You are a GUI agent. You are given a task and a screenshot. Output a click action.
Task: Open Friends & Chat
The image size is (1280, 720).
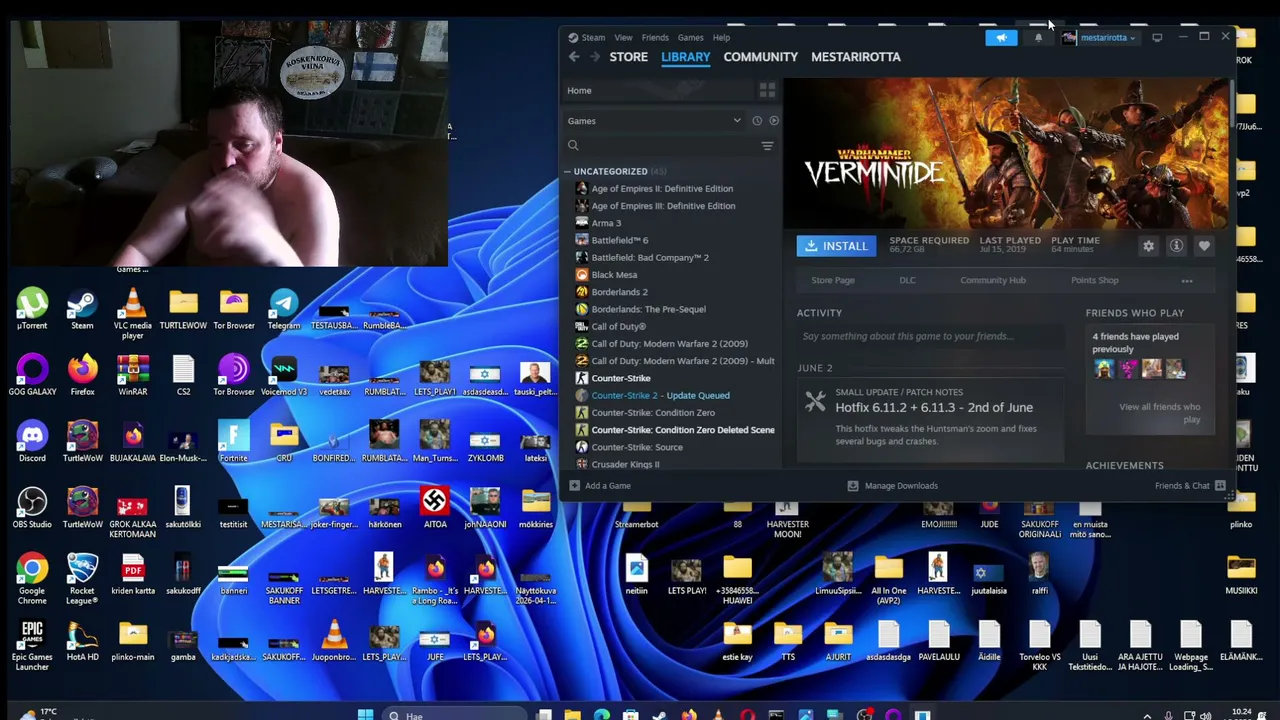[1190, 486]
